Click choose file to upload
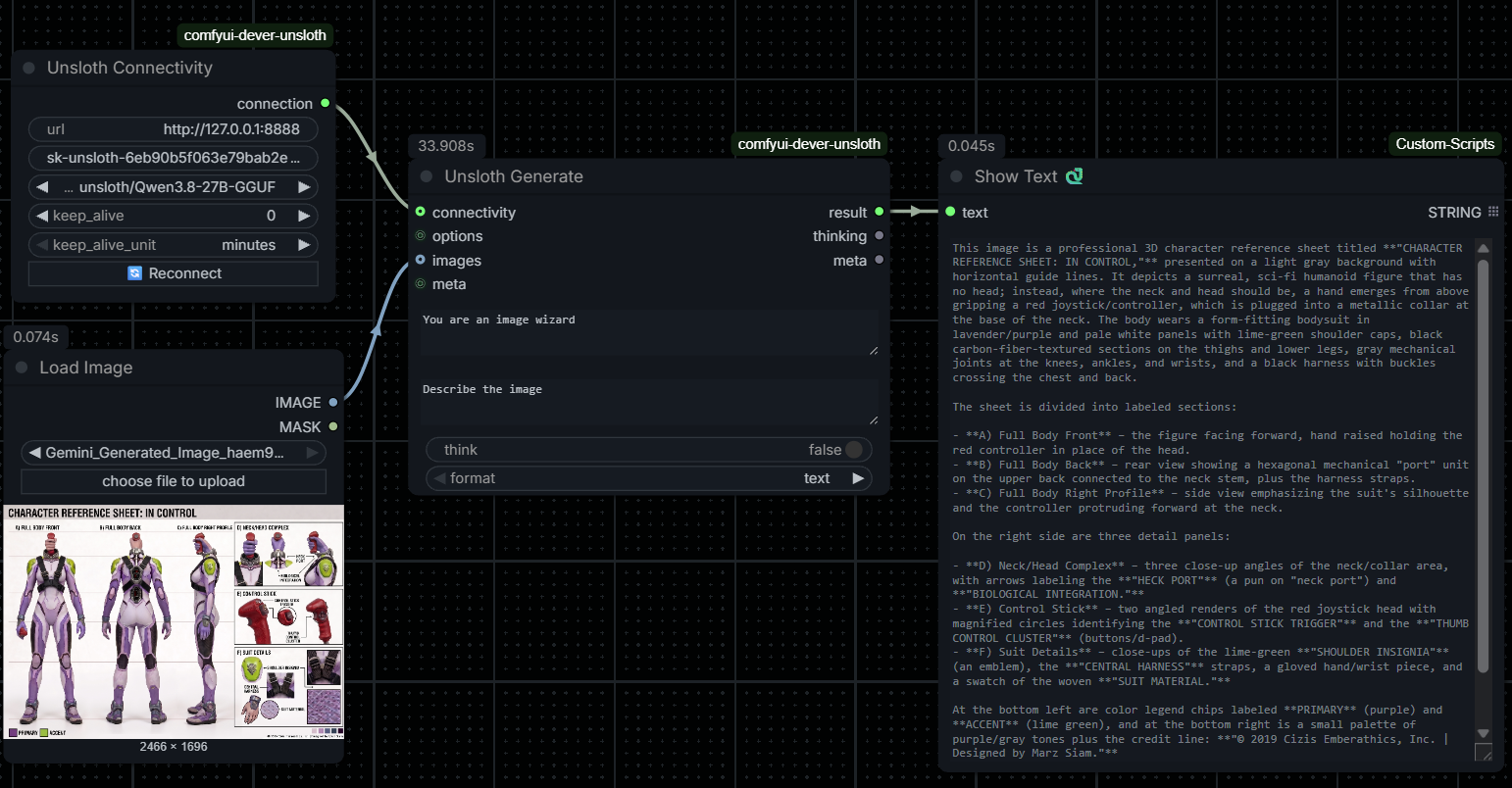 [174, 481]
